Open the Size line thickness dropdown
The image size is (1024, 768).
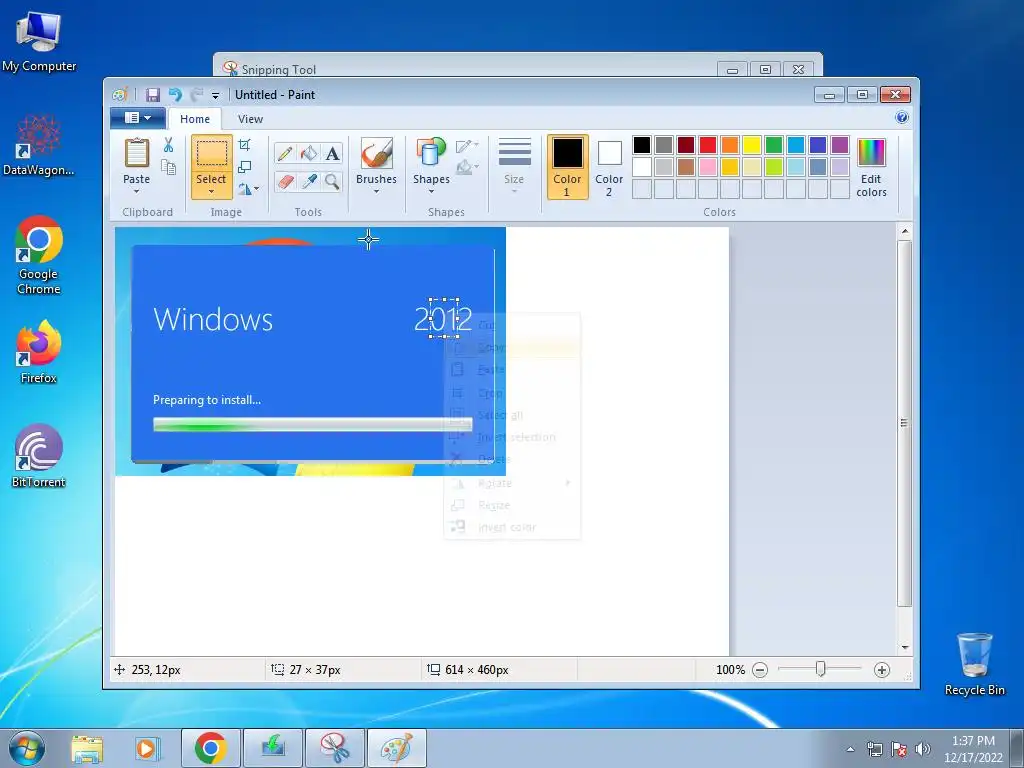(x=515, y=165)
